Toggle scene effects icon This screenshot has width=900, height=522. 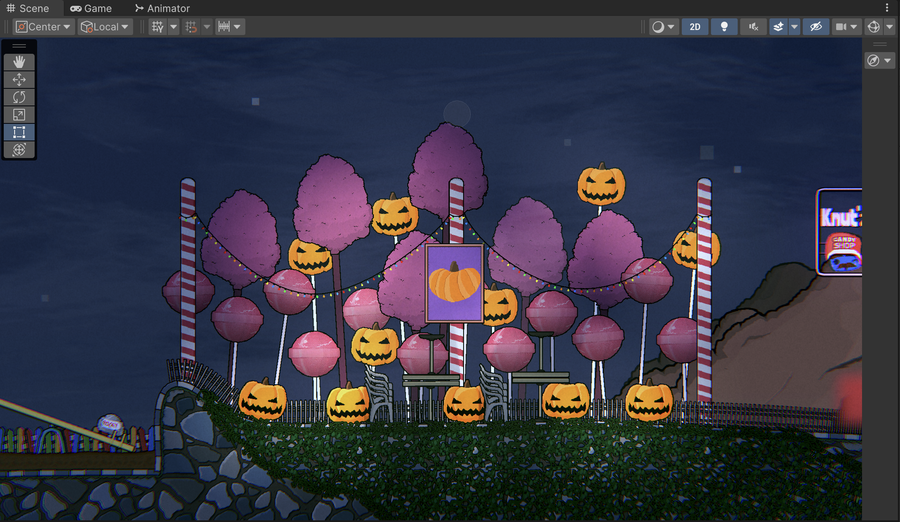pos(778,26)
